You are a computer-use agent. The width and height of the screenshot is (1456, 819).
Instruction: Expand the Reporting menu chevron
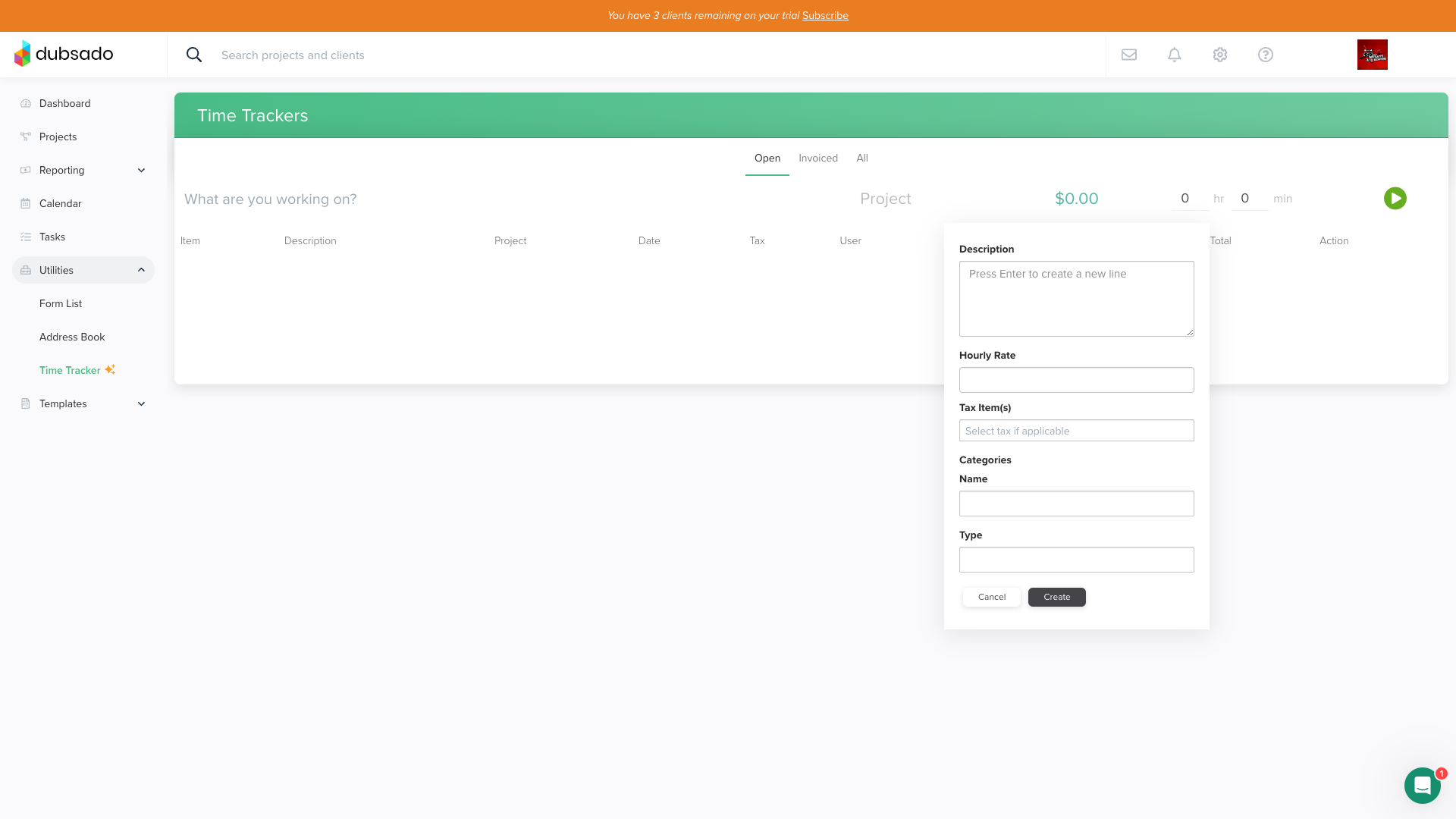[x=141, y=171]
